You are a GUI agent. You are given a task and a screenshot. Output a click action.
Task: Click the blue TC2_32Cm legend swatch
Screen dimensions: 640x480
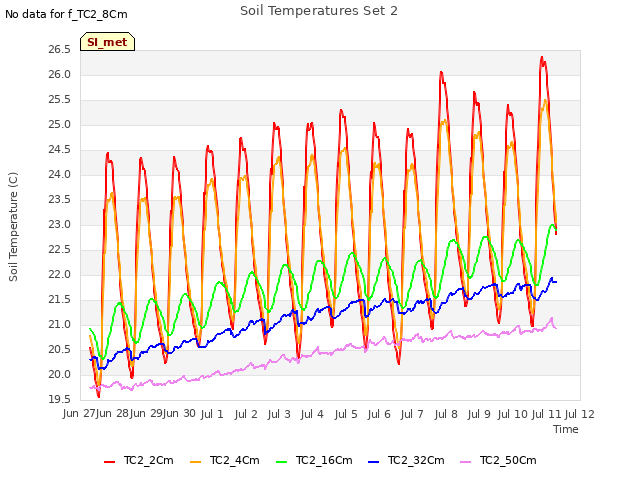point(373,462)
